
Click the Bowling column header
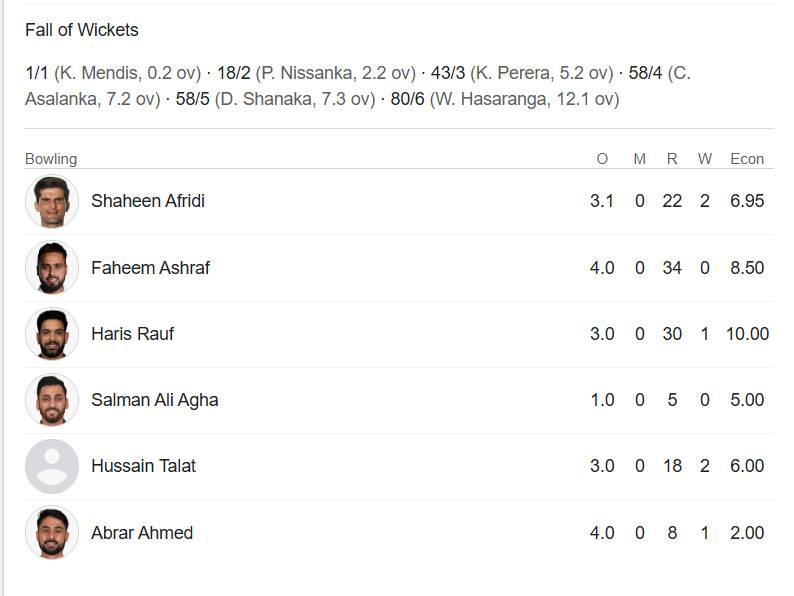pos(51,159)
